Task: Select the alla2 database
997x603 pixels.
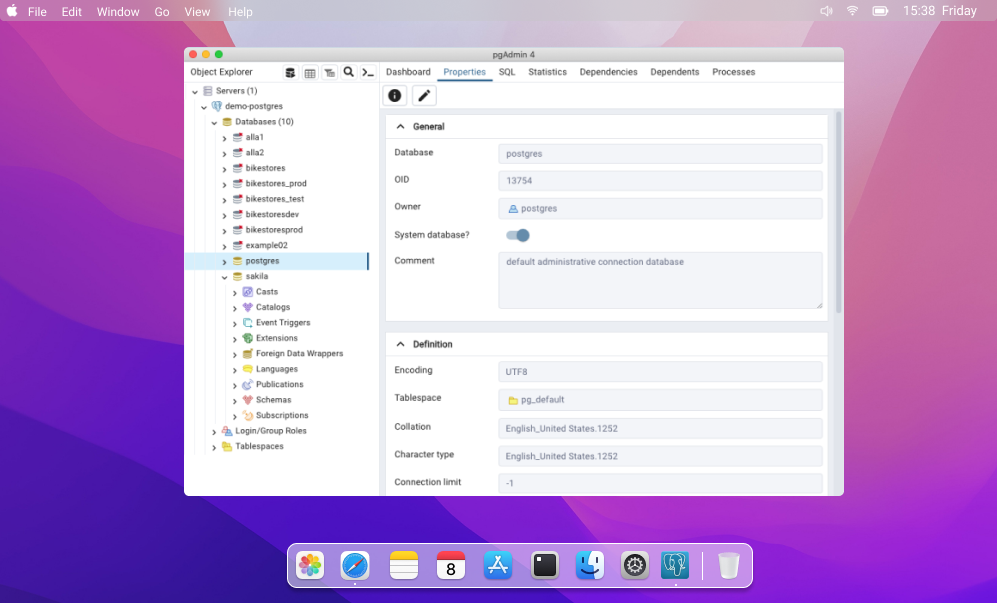Action: tap(254, 153)
